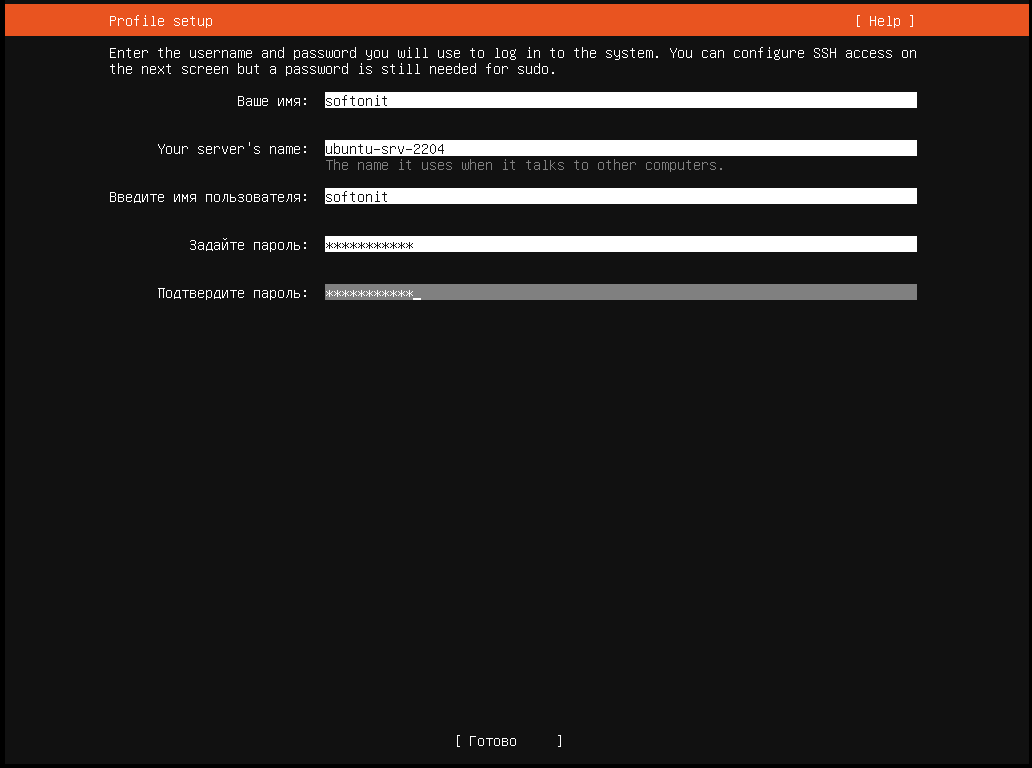Screen dimensions: 1032x768
Task: Click softonit text in Ваше имя field
Action: tap(356, 101)
